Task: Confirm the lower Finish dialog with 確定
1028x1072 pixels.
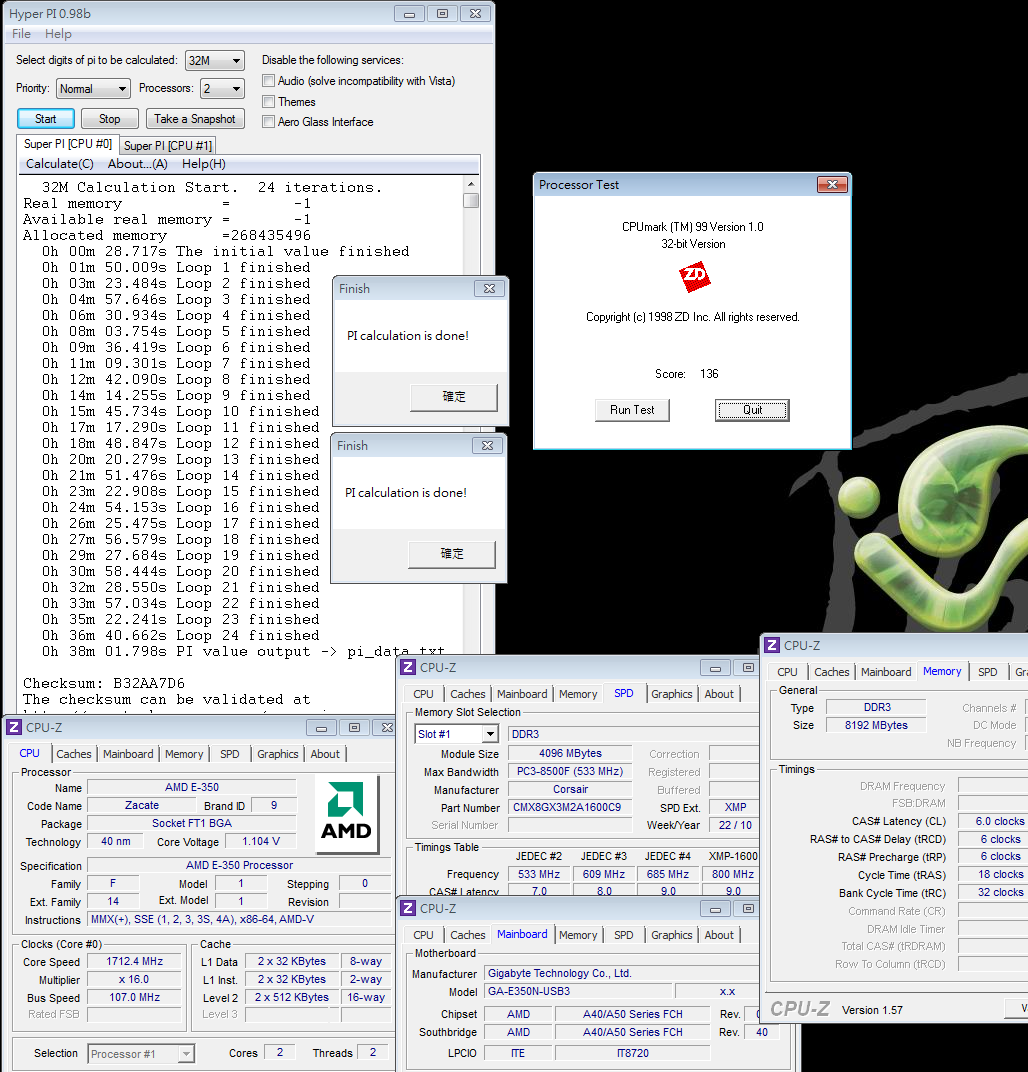Action: 452,554
